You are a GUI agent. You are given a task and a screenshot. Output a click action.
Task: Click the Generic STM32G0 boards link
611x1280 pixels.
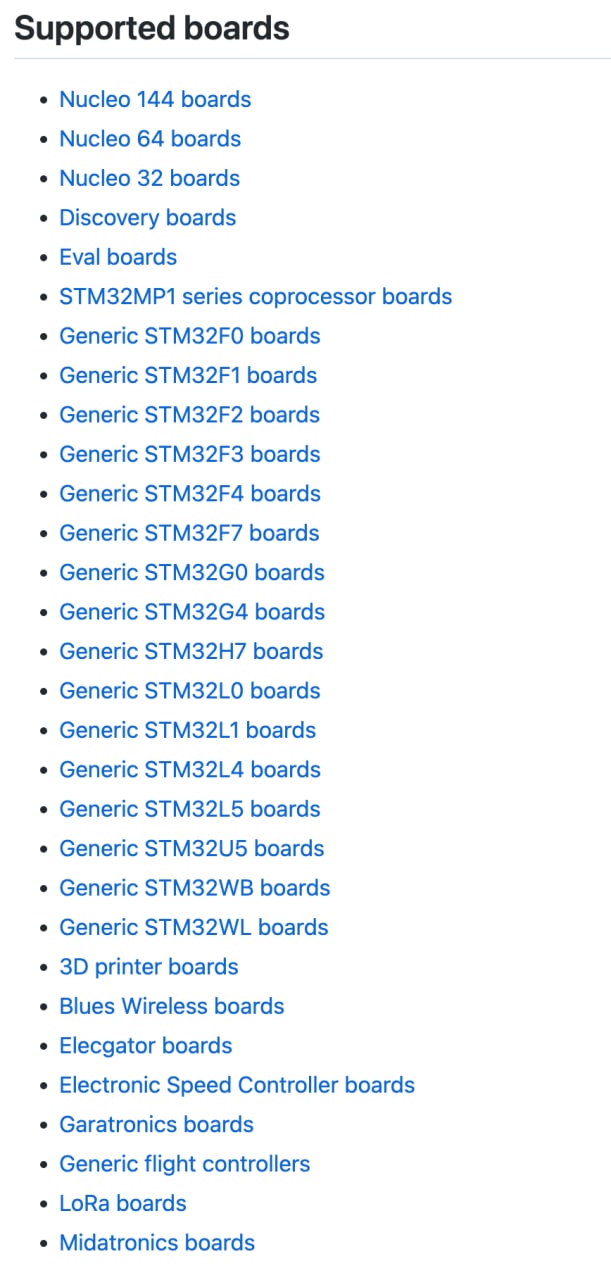(x=192, y=573)
